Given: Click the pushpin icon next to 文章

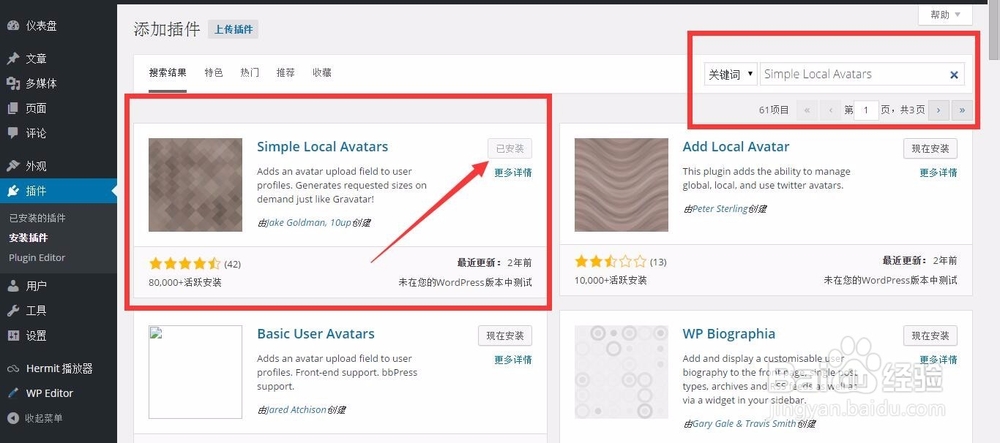Looking at the screenshot, I should click(13, 59).
